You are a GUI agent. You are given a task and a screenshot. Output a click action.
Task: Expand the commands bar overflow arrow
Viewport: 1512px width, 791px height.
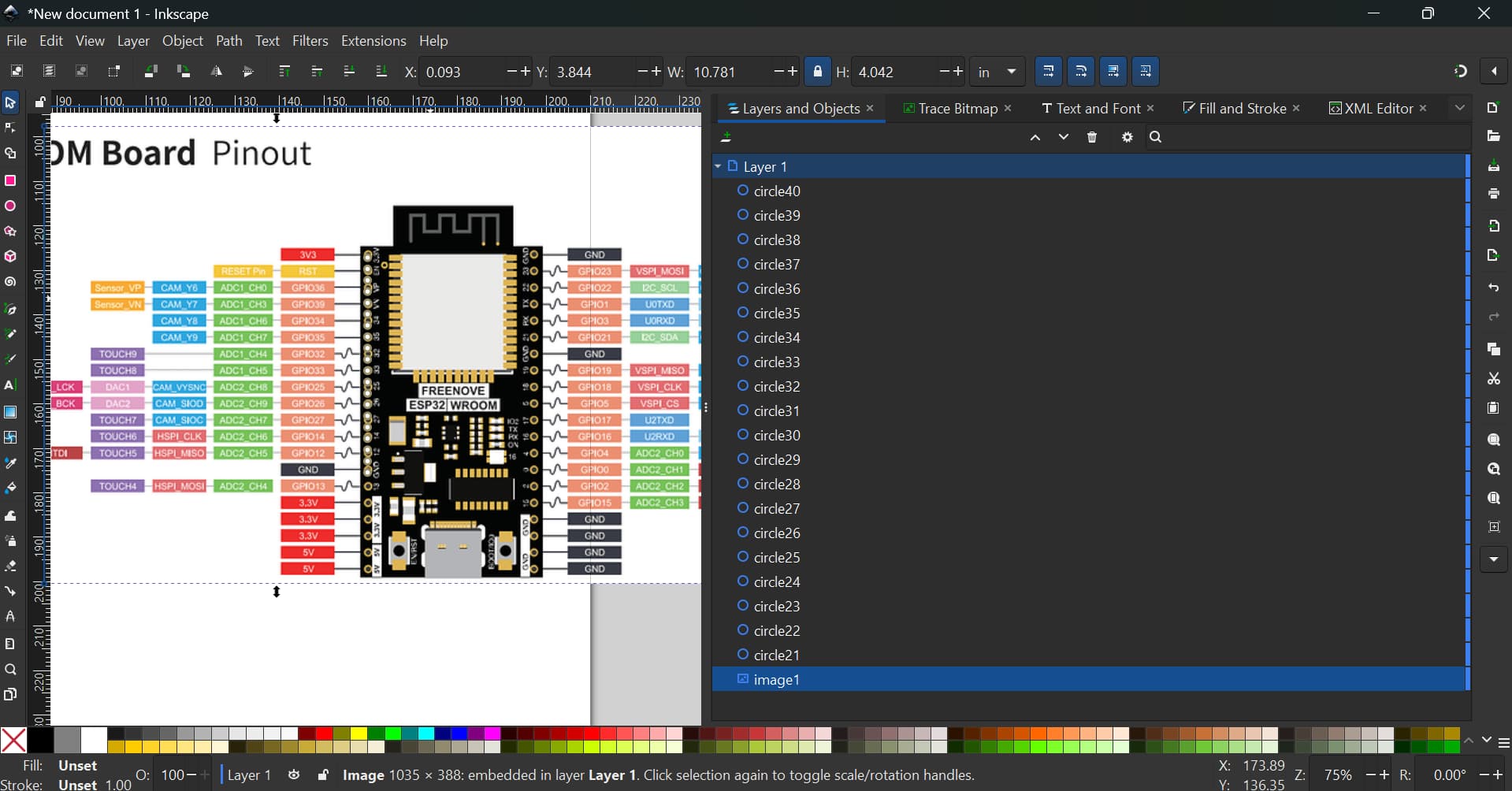click(1494, 560)
